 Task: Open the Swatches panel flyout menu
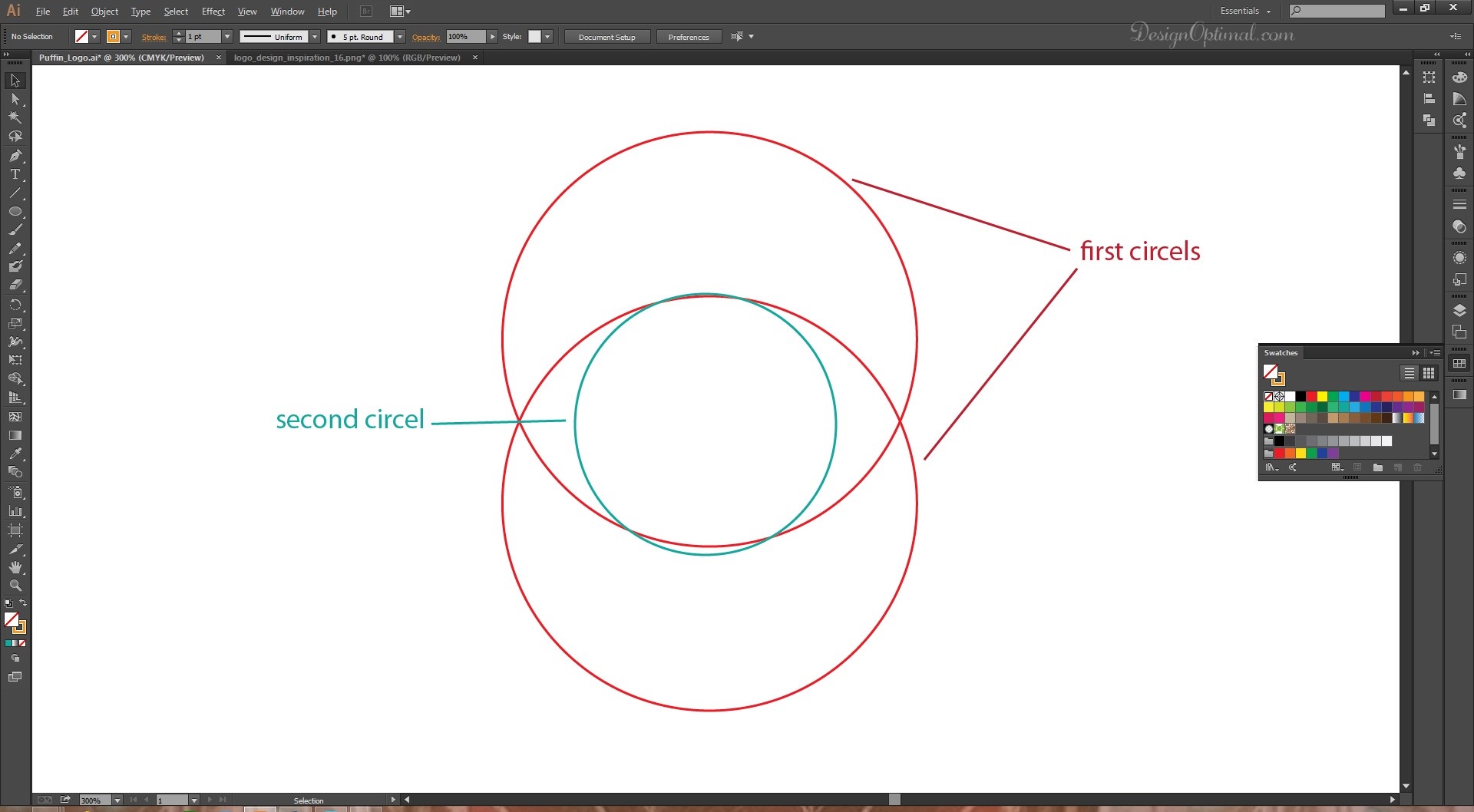[x=1435, y=353]
